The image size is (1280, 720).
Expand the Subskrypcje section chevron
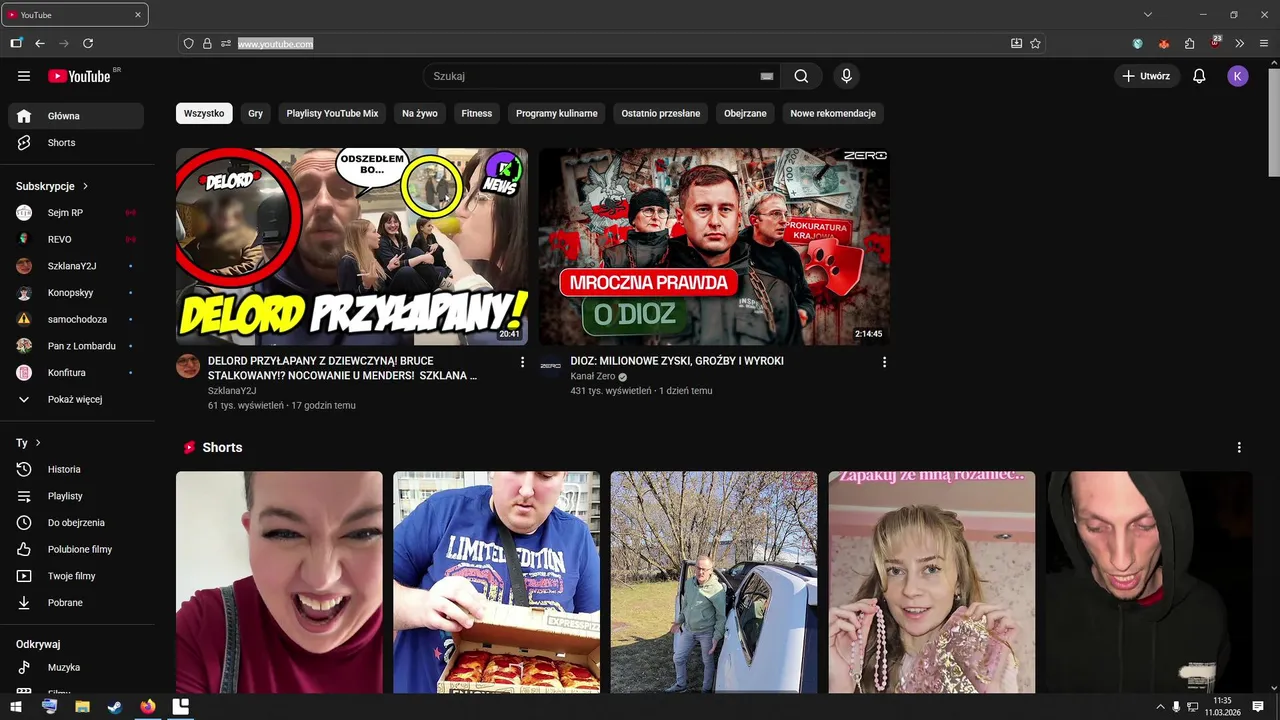pyautogui.click(x=85, y=186)
